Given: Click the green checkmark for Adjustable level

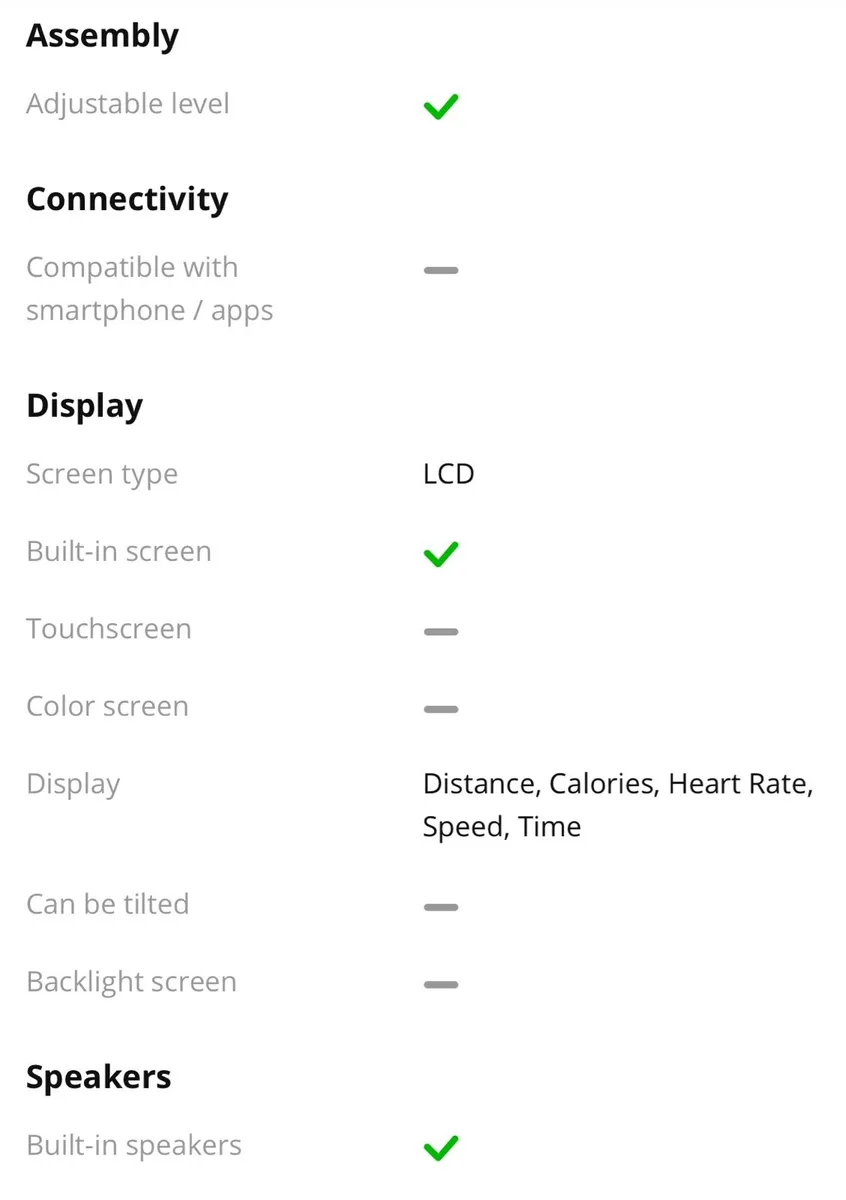Looking at the screenshot, I should 440,106.
